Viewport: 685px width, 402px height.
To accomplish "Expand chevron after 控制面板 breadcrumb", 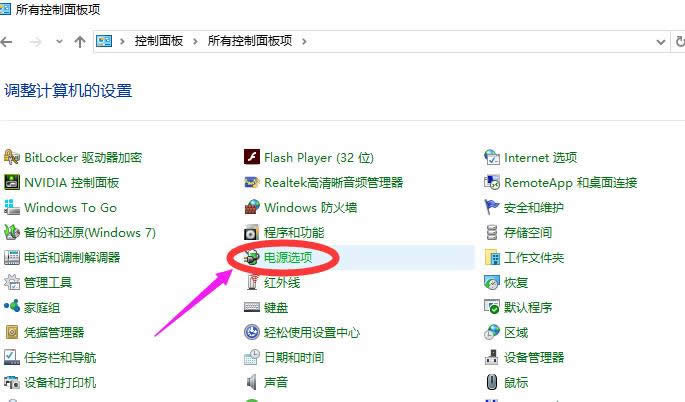I will (198, 41).
